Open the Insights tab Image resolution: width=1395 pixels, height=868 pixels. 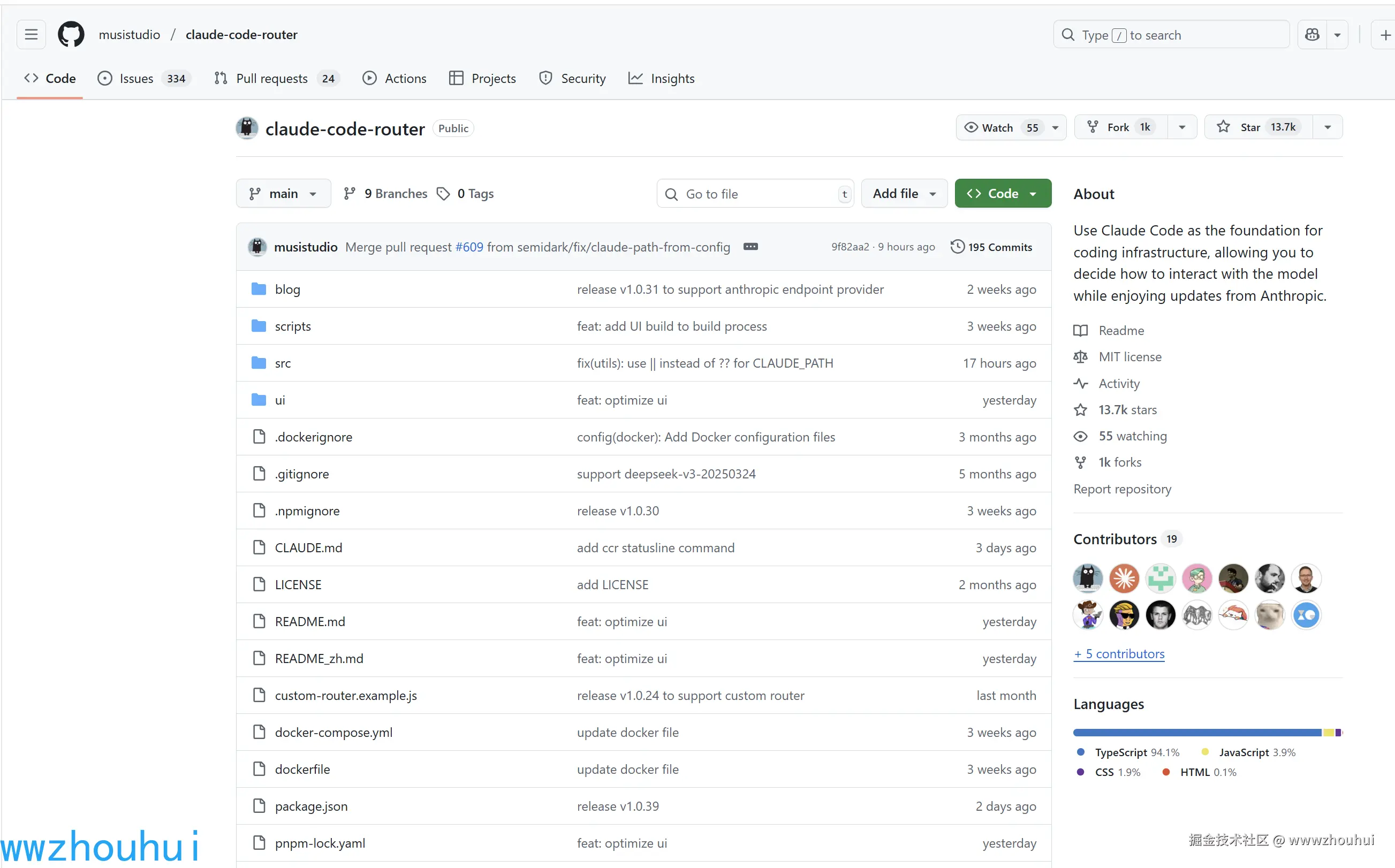pyautogui.click(x=661, y=78)
